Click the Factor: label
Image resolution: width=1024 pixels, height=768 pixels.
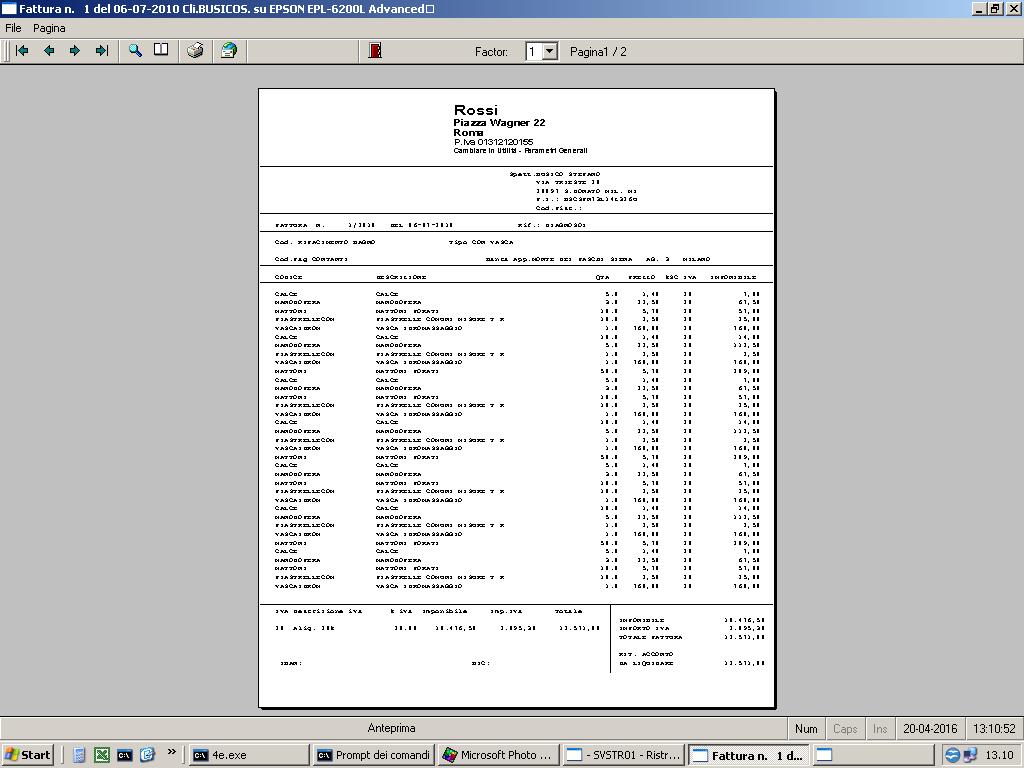click(x=491, y=52)
